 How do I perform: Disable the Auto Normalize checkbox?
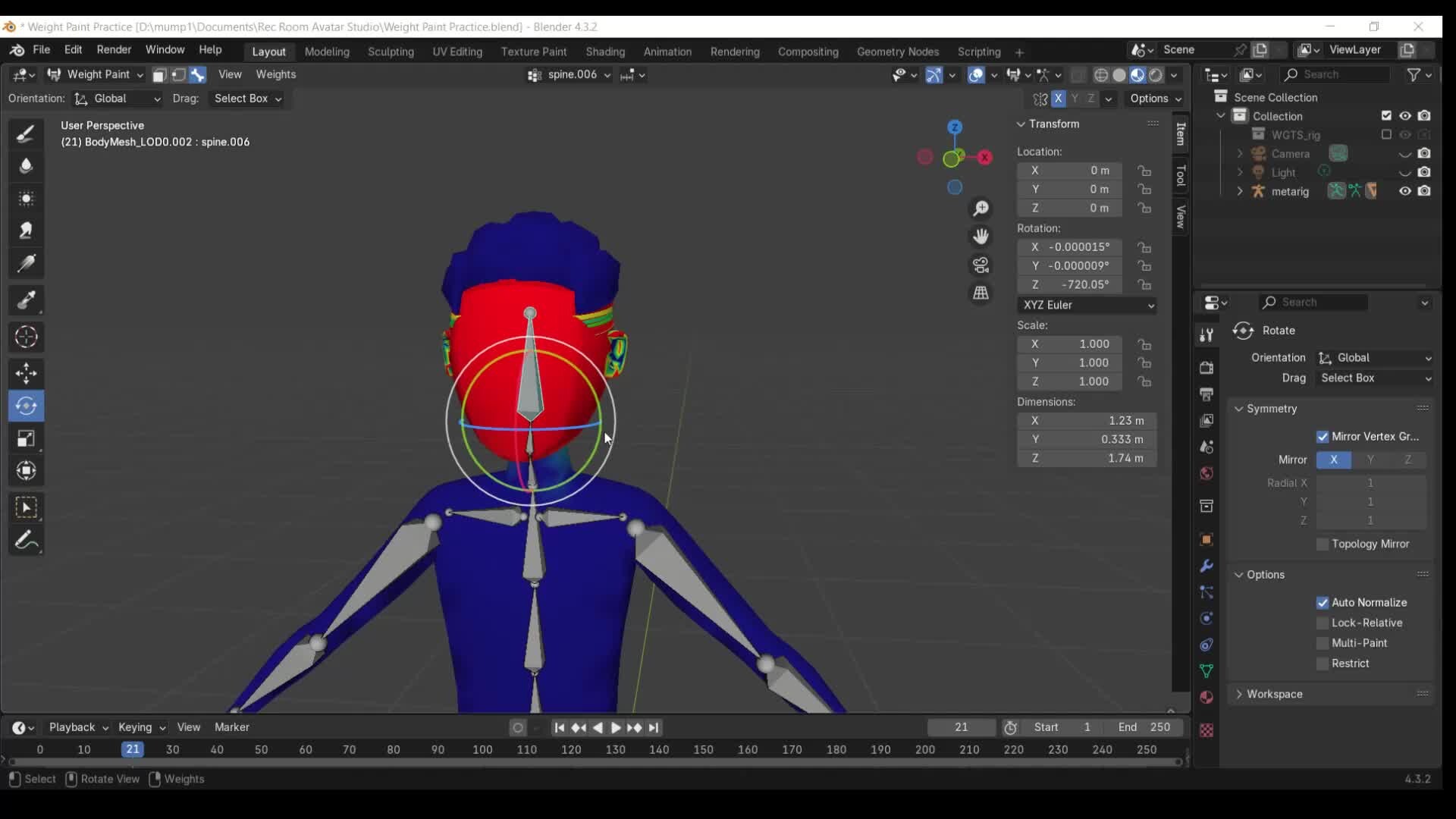pyautogui.click(x=1323, y=603)
